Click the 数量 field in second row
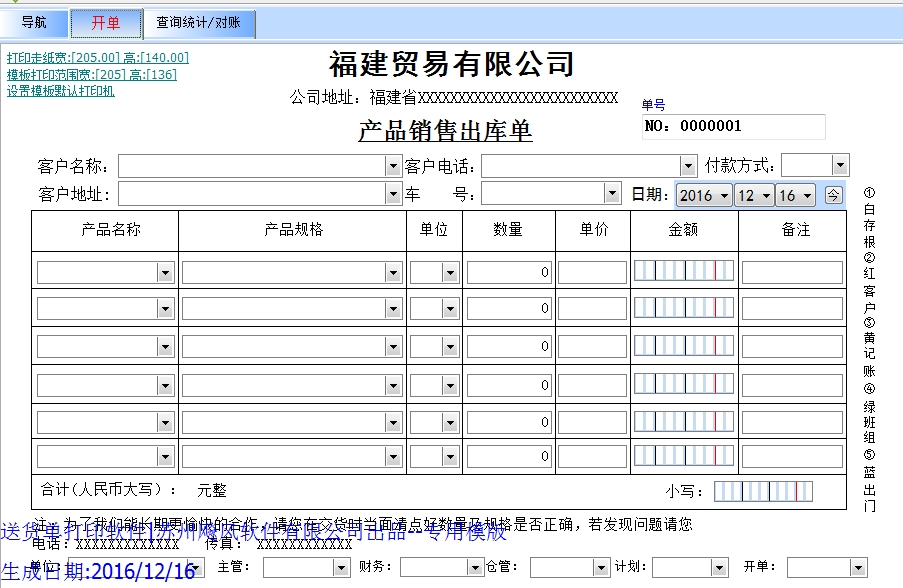 pos(510,309)
